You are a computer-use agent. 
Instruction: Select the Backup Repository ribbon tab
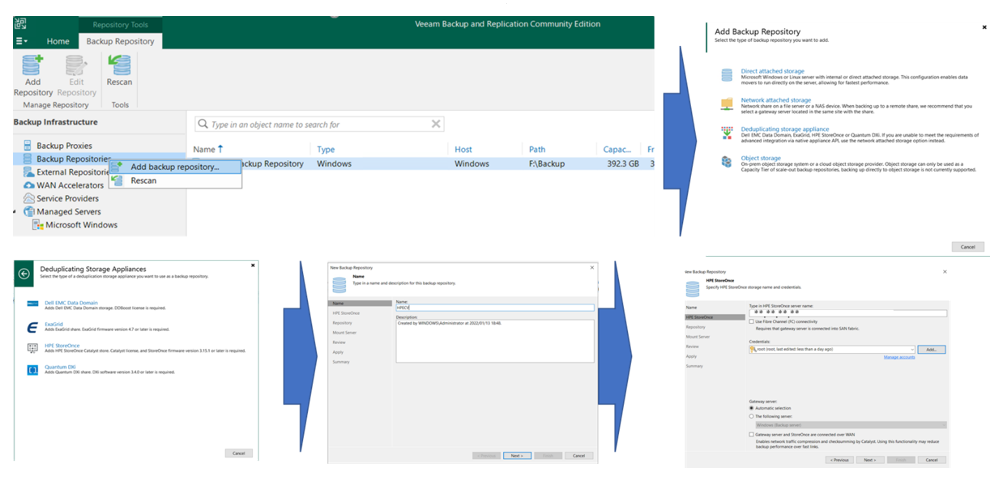[120, 41]
